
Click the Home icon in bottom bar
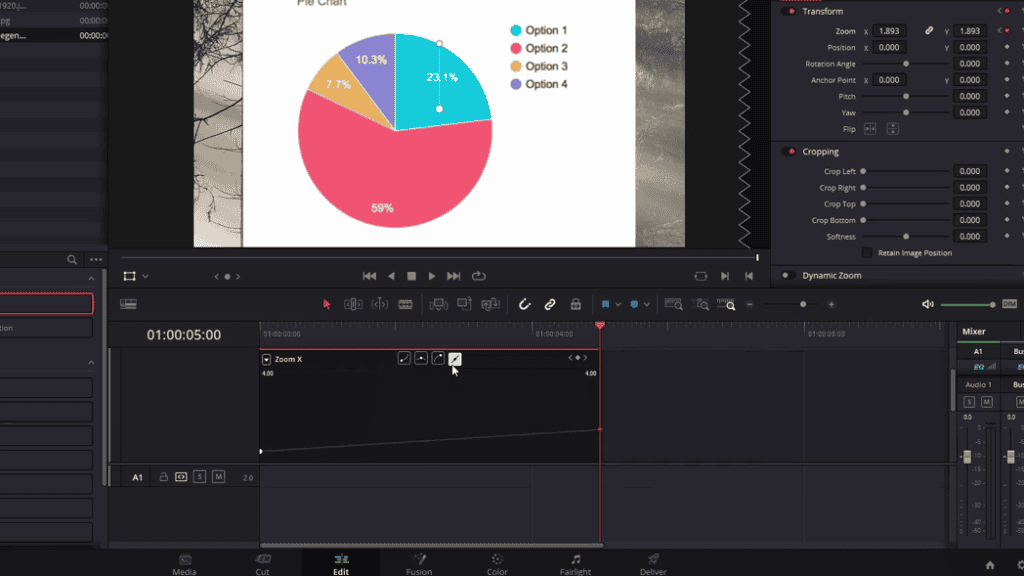(990, 565)
